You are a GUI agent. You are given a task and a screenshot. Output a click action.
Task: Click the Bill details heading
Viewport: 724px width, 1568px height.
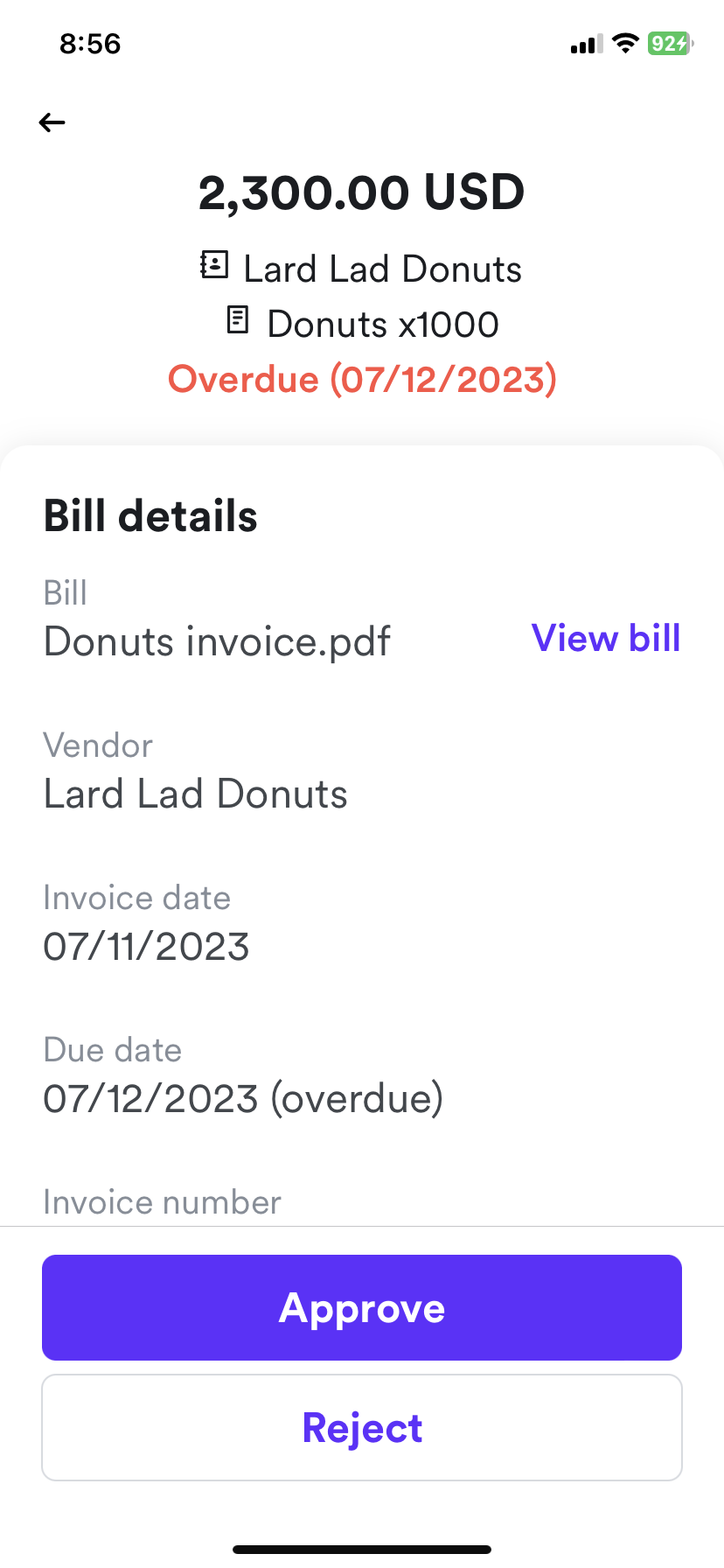pos(150,515)
